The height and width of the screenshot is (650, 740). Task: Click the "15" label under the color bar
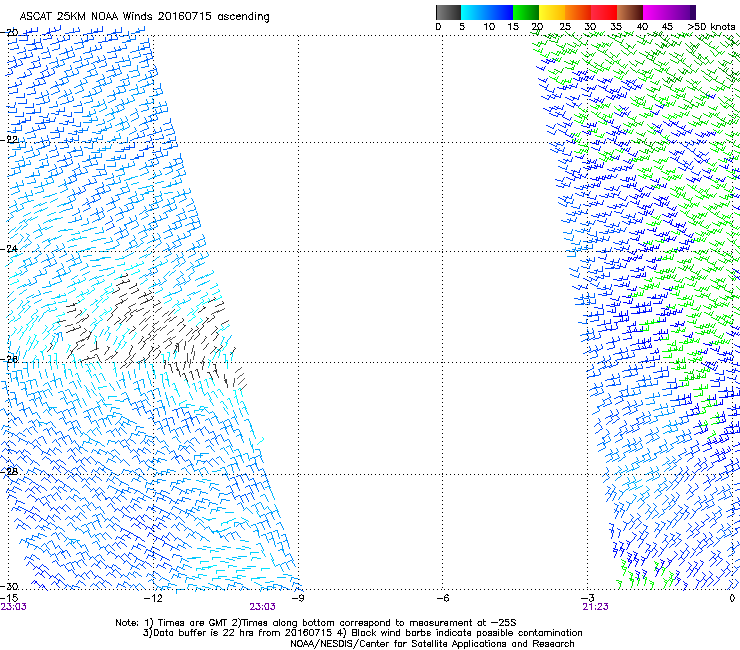513,26
